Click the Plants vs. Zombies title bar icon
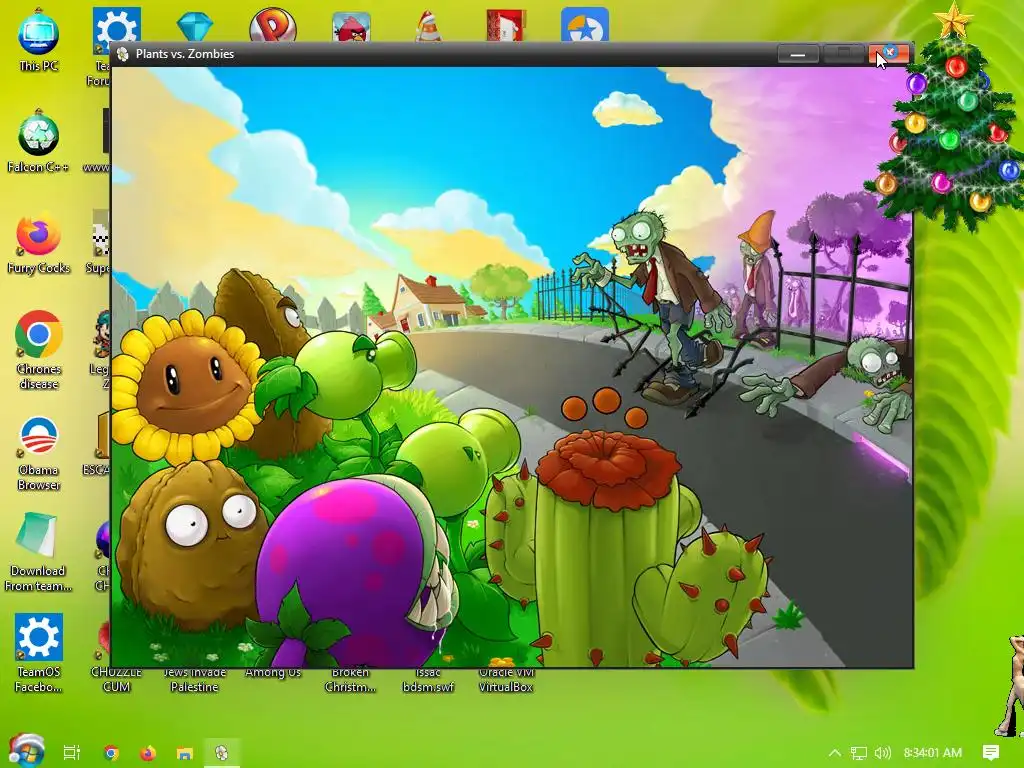The height and width of the screenshot is (768, 1024). point(122,54)
